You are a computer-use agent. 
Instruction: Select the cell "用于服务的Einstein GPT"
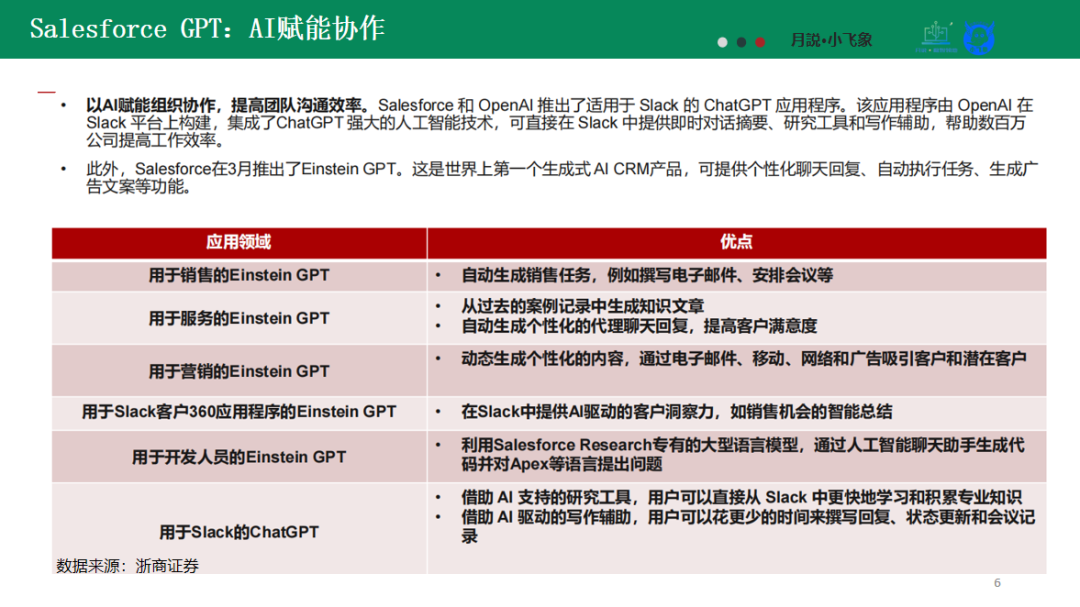[239, 318]
